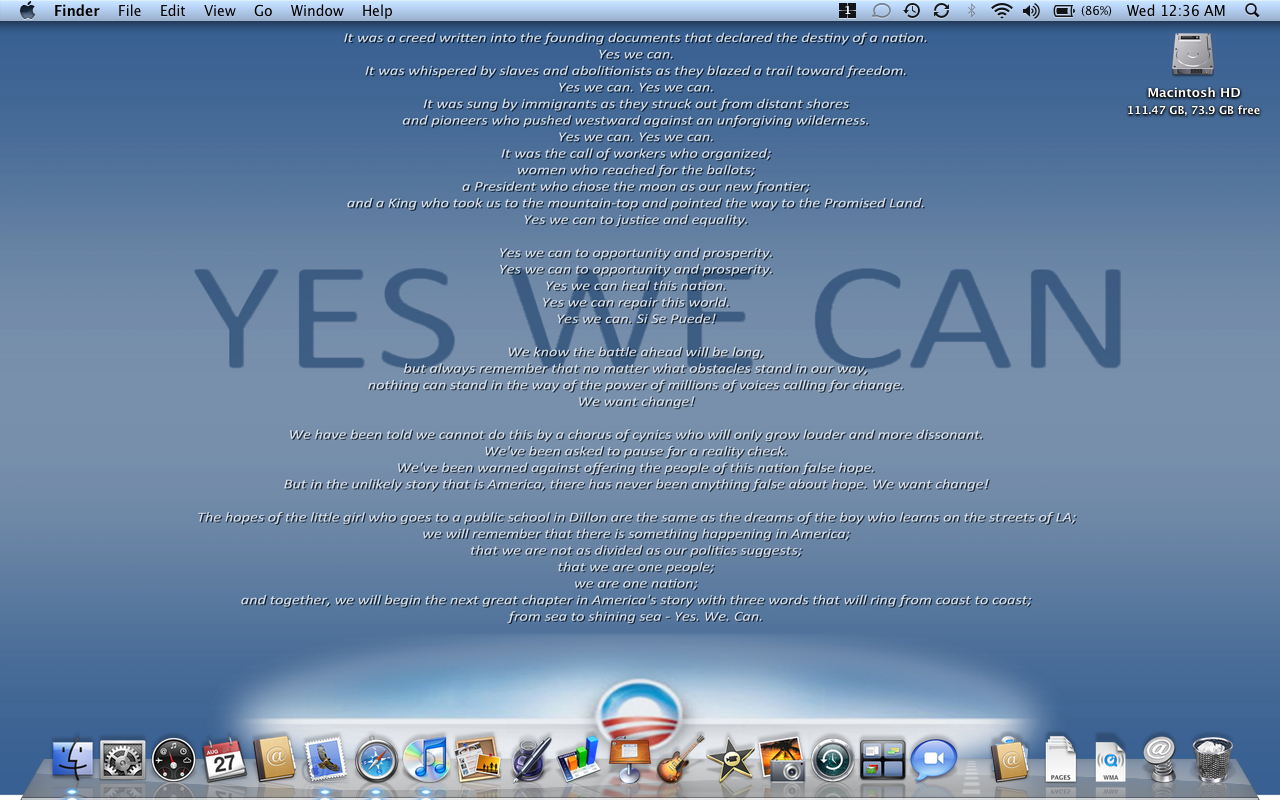The height and width of the screenshot is (800, 1280).
Task: Open the @ spring stack icon
Action: (x=1160, y=760)
